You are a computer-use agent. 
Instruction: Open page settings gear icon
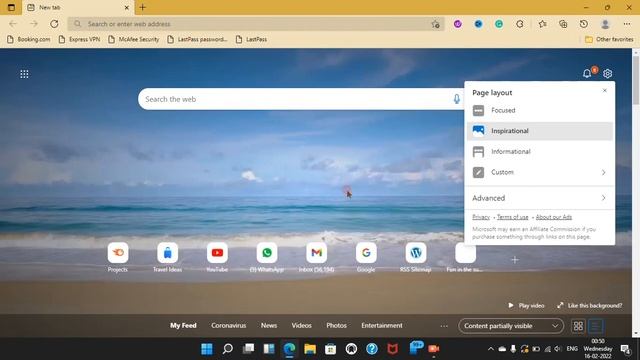click(x=607, y=73)
